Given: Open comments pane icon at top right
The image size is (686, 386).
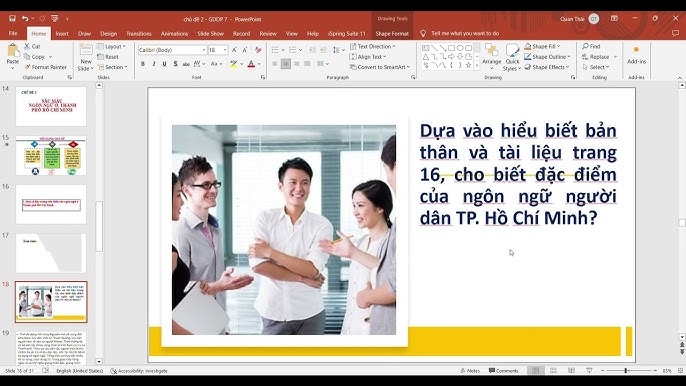Looking at the screenshot, I should click(676, 33).
